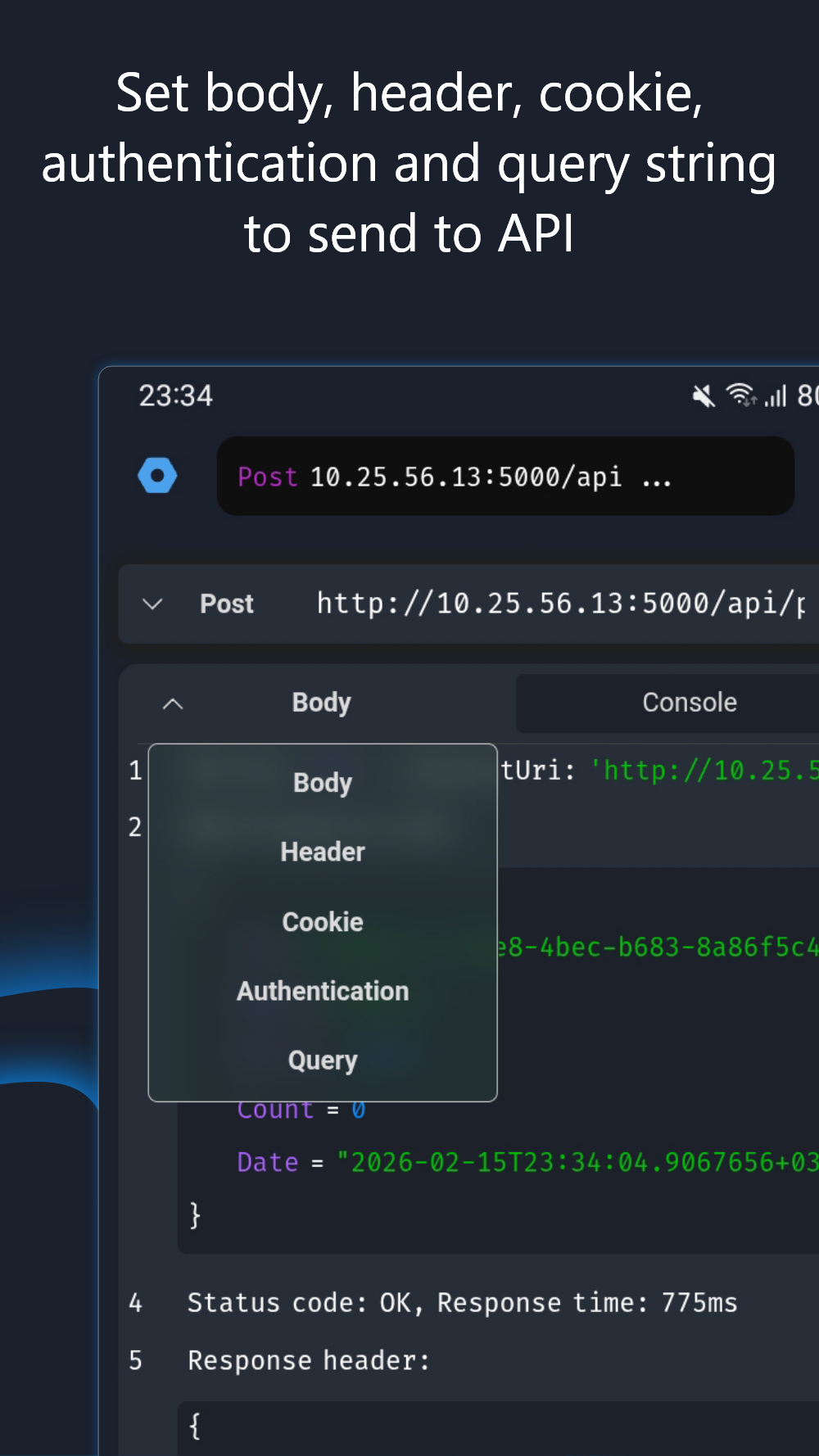Image resolution: width=819 pixels, height=1456 pixels.
Task: Open the Post request address bar
Action: [505, 476]
